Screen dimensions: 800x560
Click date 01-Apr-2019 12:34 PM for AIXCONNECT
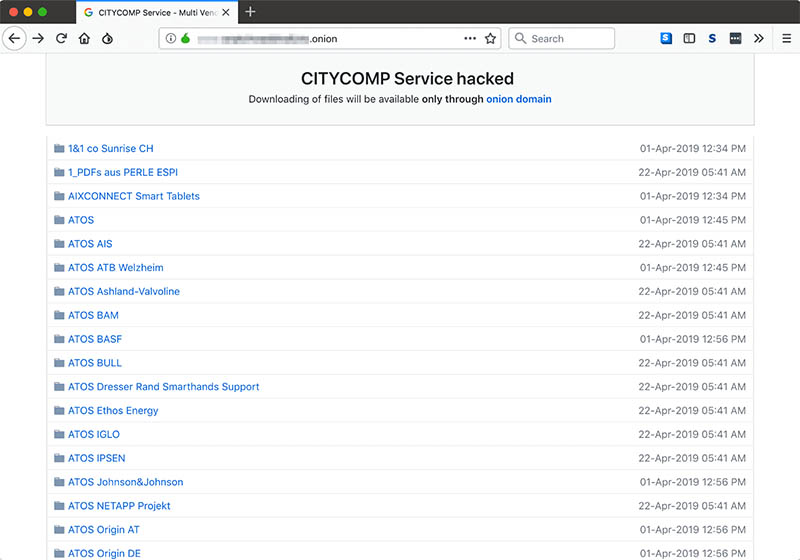(x=693, y=196)
